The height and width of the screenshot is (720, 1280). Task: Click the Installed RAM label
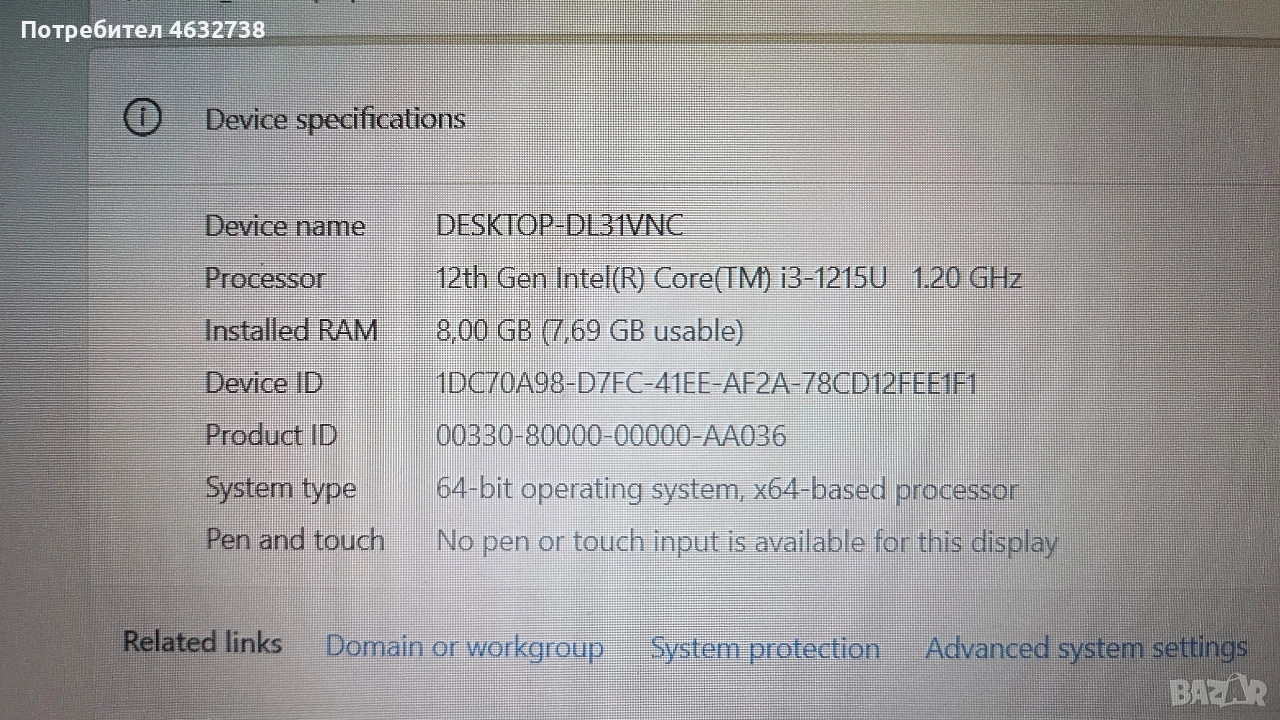tap(291, 331)
